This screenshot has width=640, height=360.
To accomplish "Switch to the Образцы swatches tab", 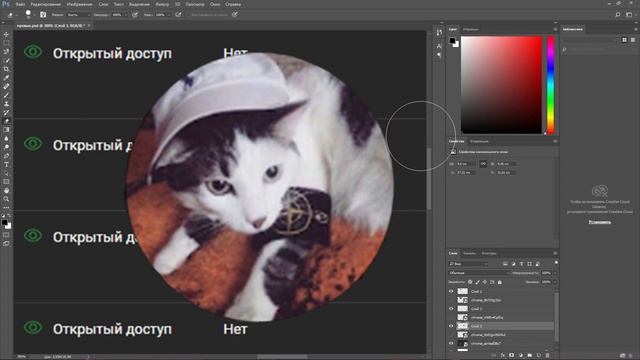I will (471, 29).
